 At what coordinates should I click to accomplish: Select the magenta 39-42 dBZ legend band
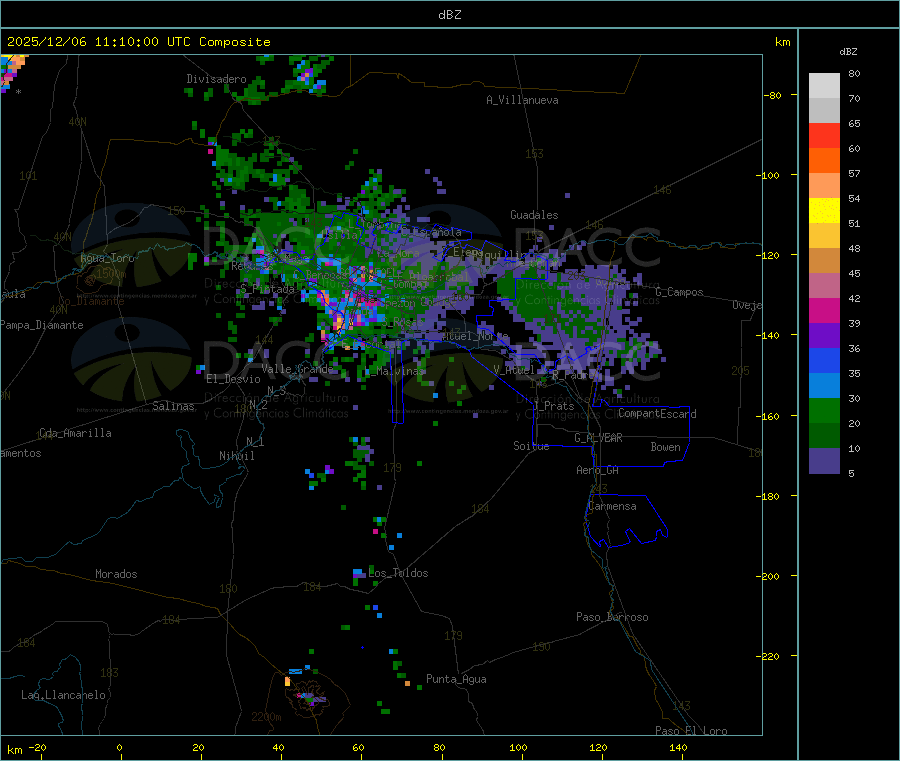[x=824, y=310]
